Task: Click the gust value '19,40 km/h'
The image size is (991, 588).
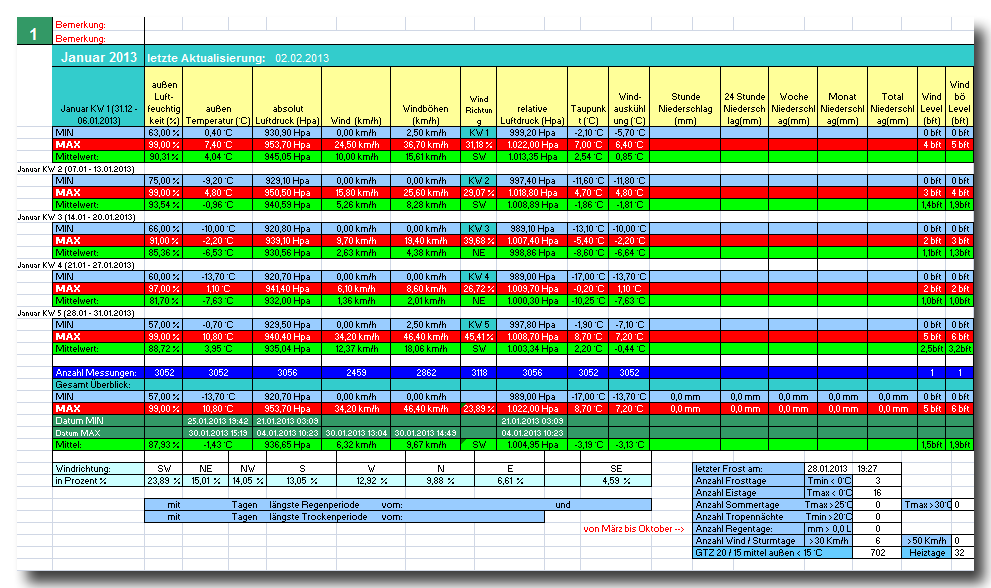Action: [426, 241]
